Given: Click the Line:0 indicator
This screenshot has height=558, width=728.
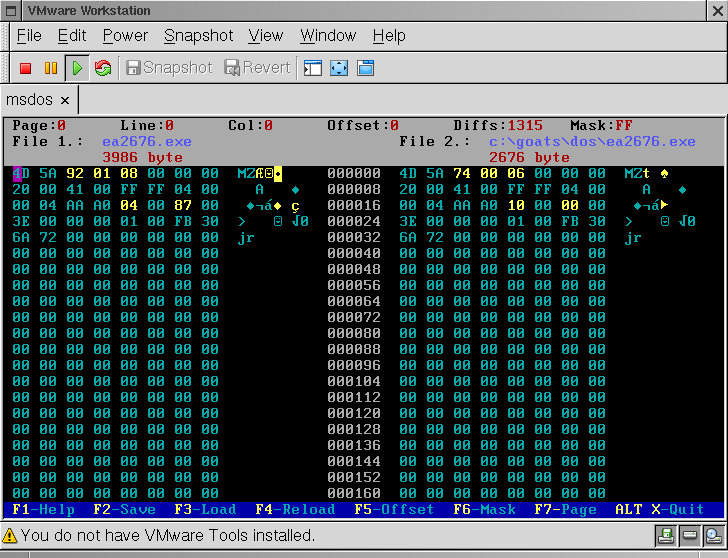Looking at the screenshot, I should (147, 125).
